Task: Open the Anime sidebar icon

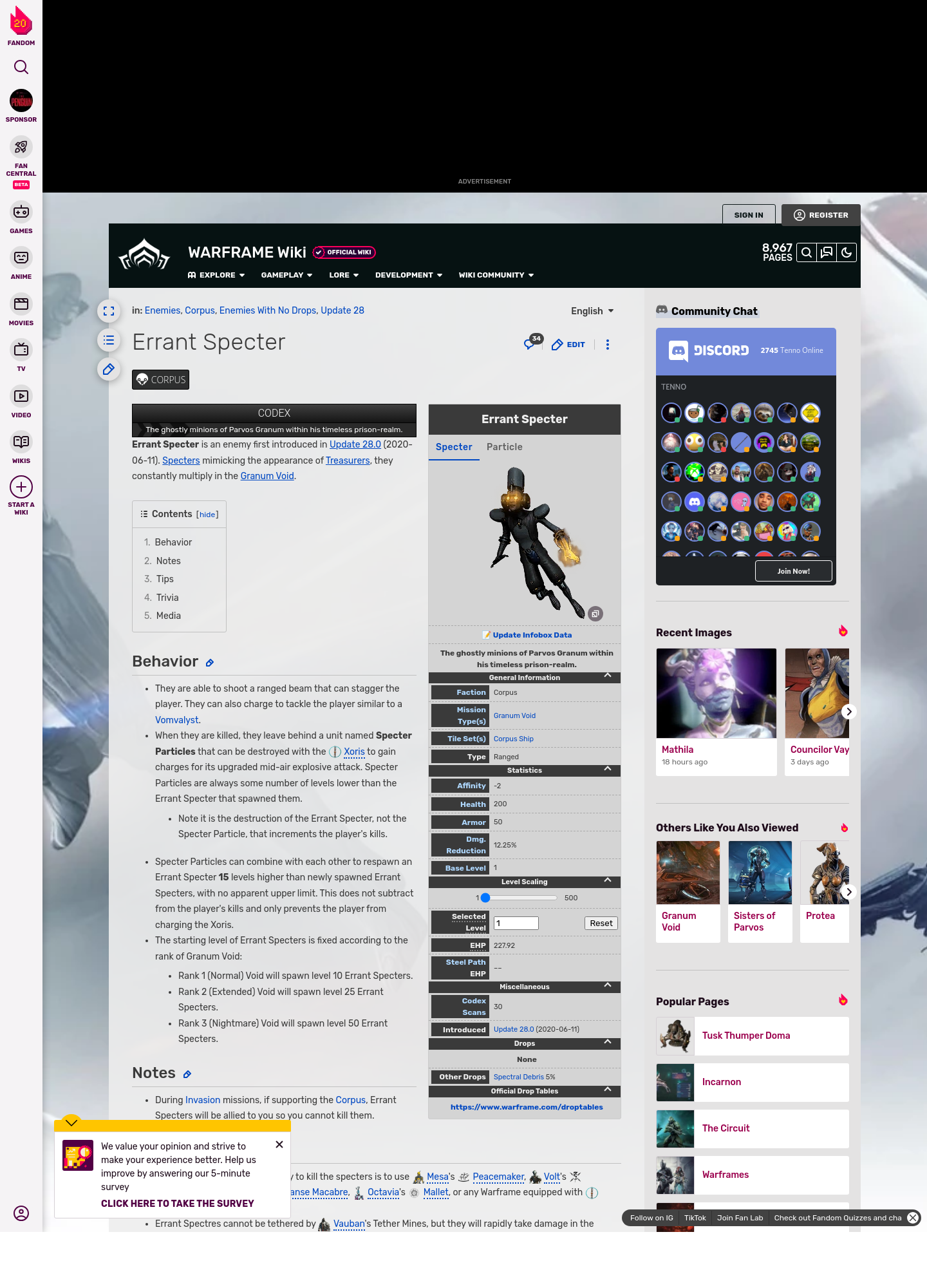Action: 21,258
